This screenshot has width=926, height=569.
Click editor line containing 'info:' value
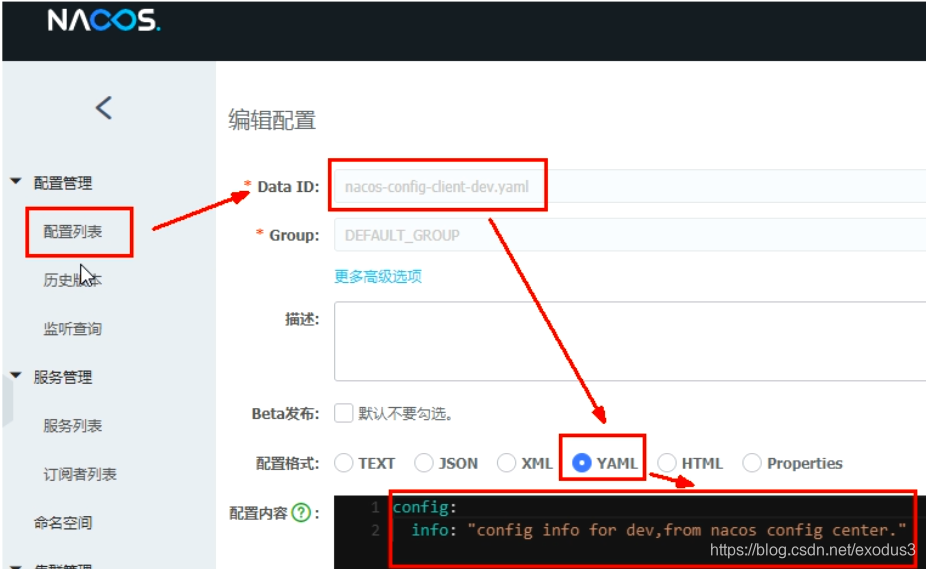tap(658, 529)
